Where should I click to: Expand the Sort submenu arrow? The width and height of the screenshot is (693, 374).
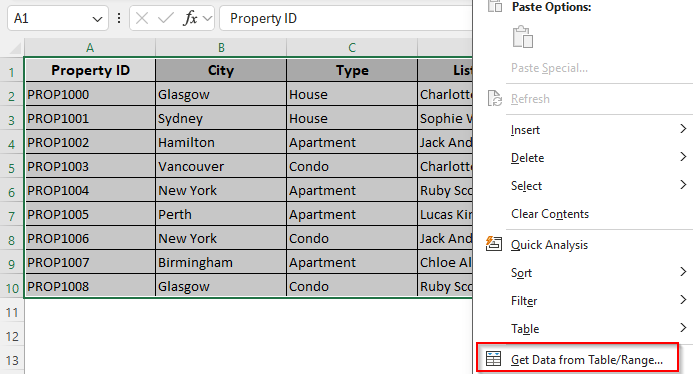point(683,271)
